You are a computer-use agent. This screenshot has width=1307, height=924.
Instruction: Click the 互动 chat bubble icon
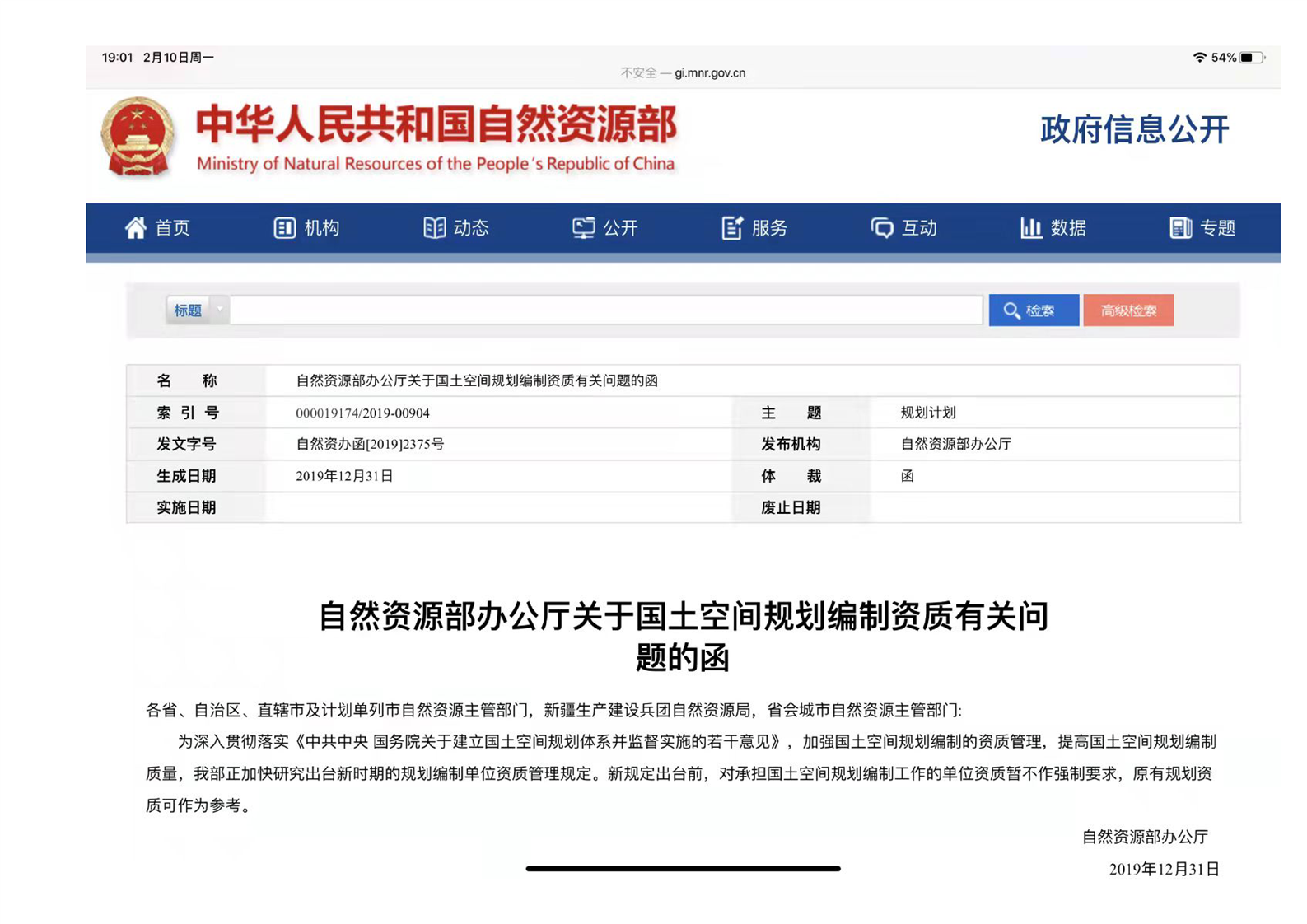click(882, 228)
